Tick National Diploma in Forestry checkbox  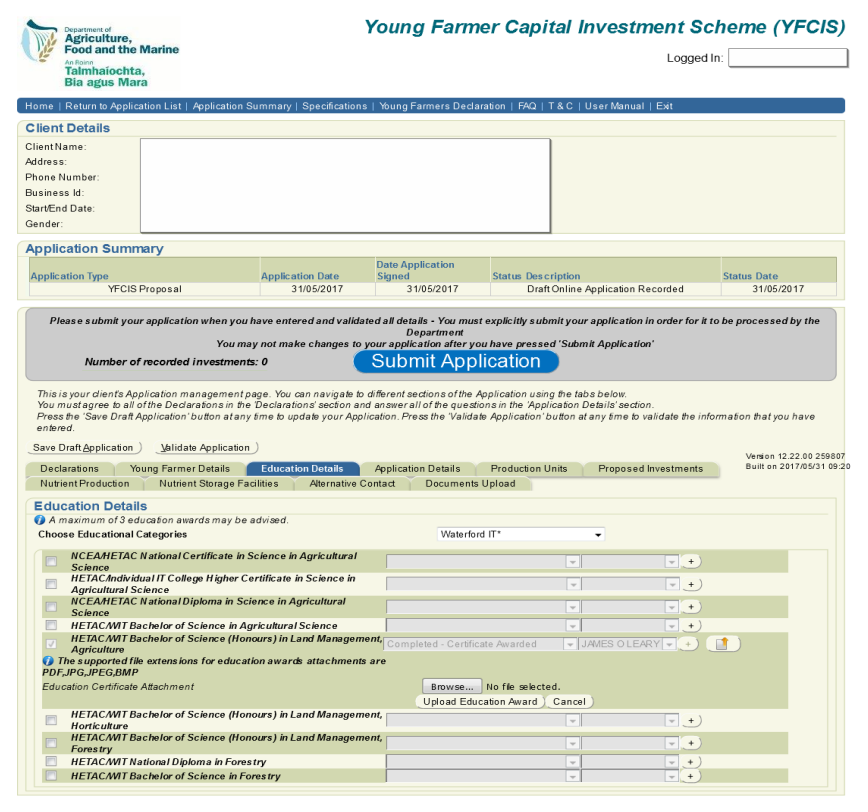(x=51, y=761)
